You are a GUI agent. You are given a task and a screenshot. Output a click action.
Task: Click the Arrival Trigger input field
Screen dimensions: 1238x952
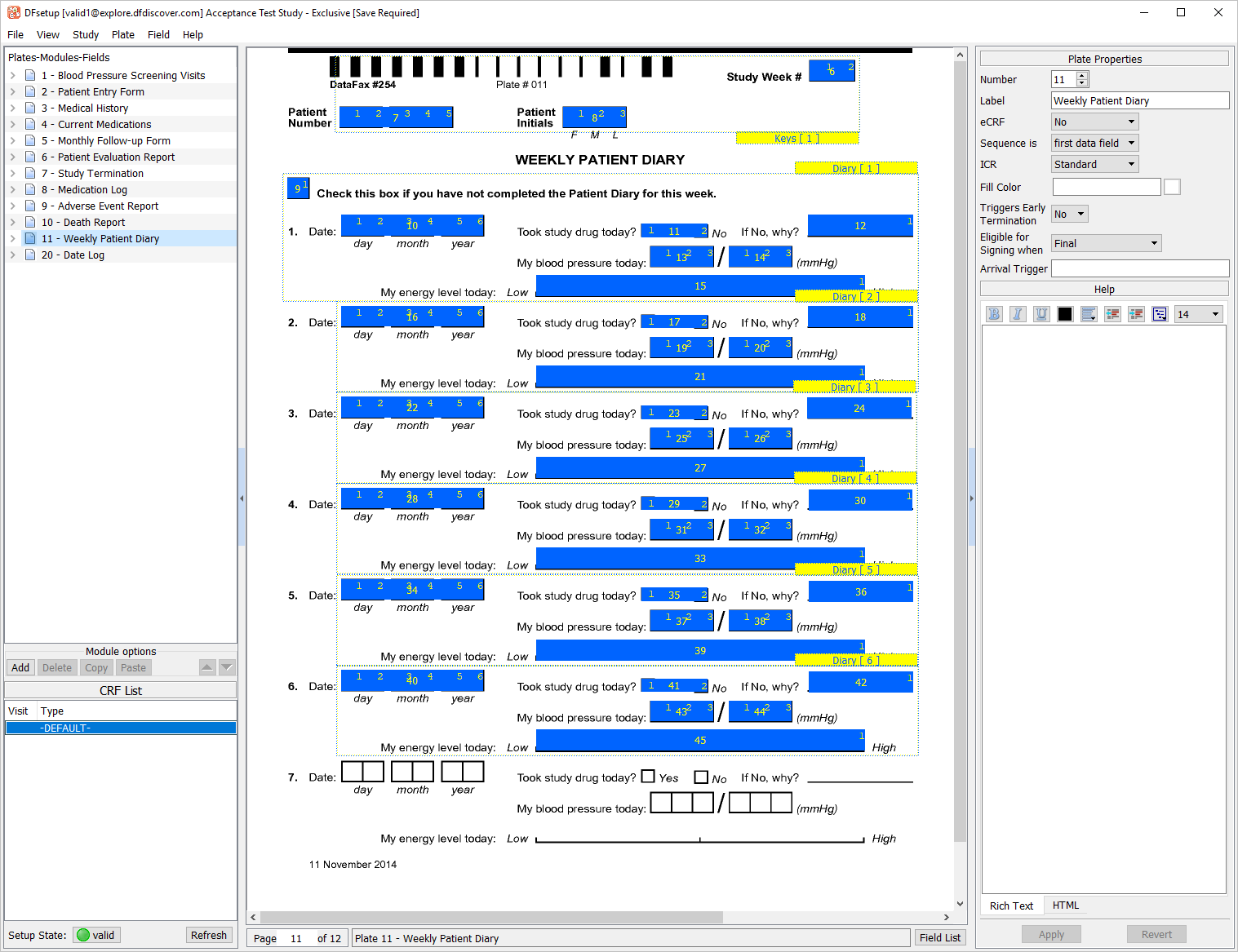(1139, 268)
